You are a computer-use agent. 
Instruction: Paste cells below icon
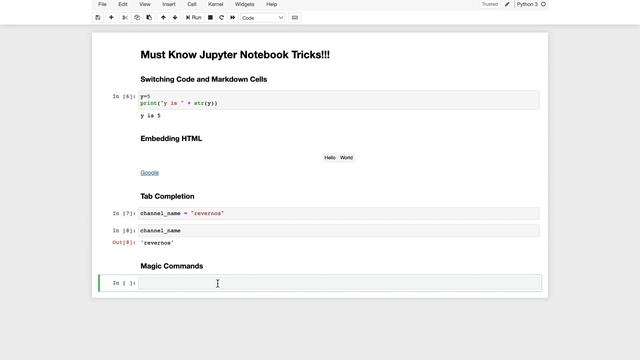(x=149, y=18)
